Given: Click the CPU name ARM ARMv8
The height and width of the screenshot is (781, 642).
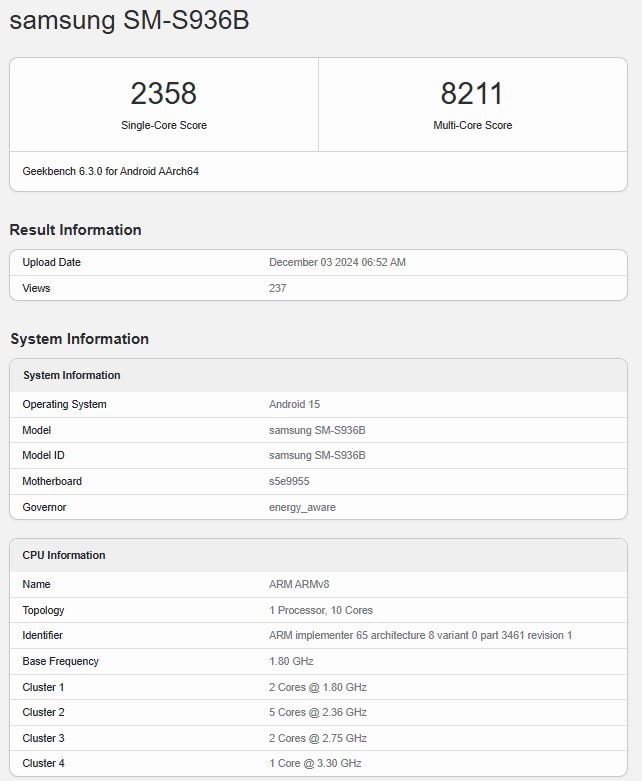Looking at the screenshot, I should pyautogui.click(x=299, y=585).
